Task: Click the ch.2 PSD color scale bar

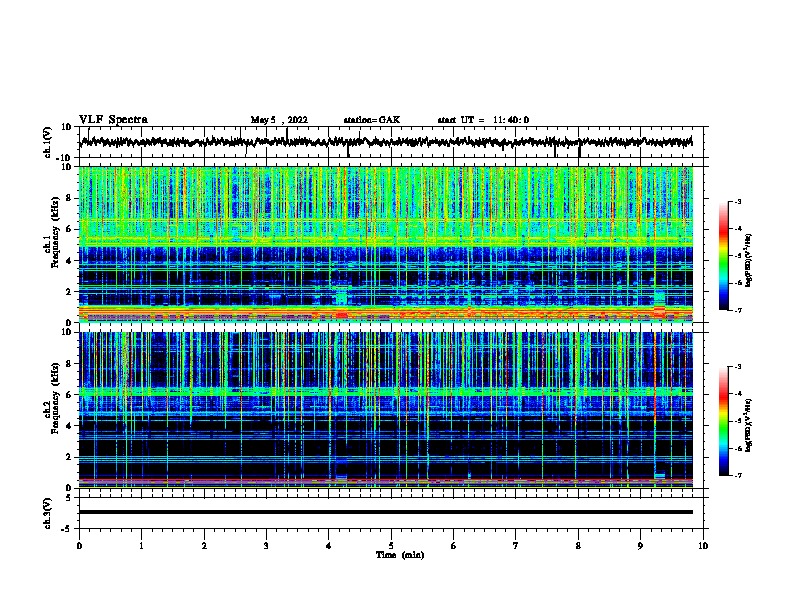Action: tap(723, 421)
